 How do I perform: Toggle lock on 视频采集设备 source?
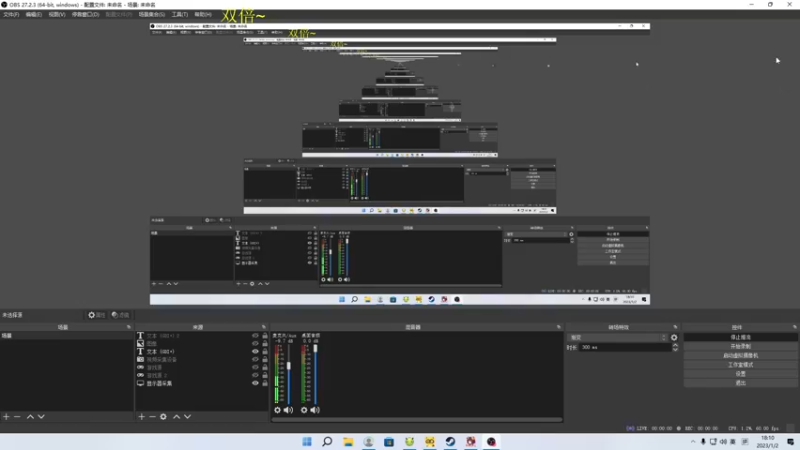pyautogui.click(x=265, y=360)
